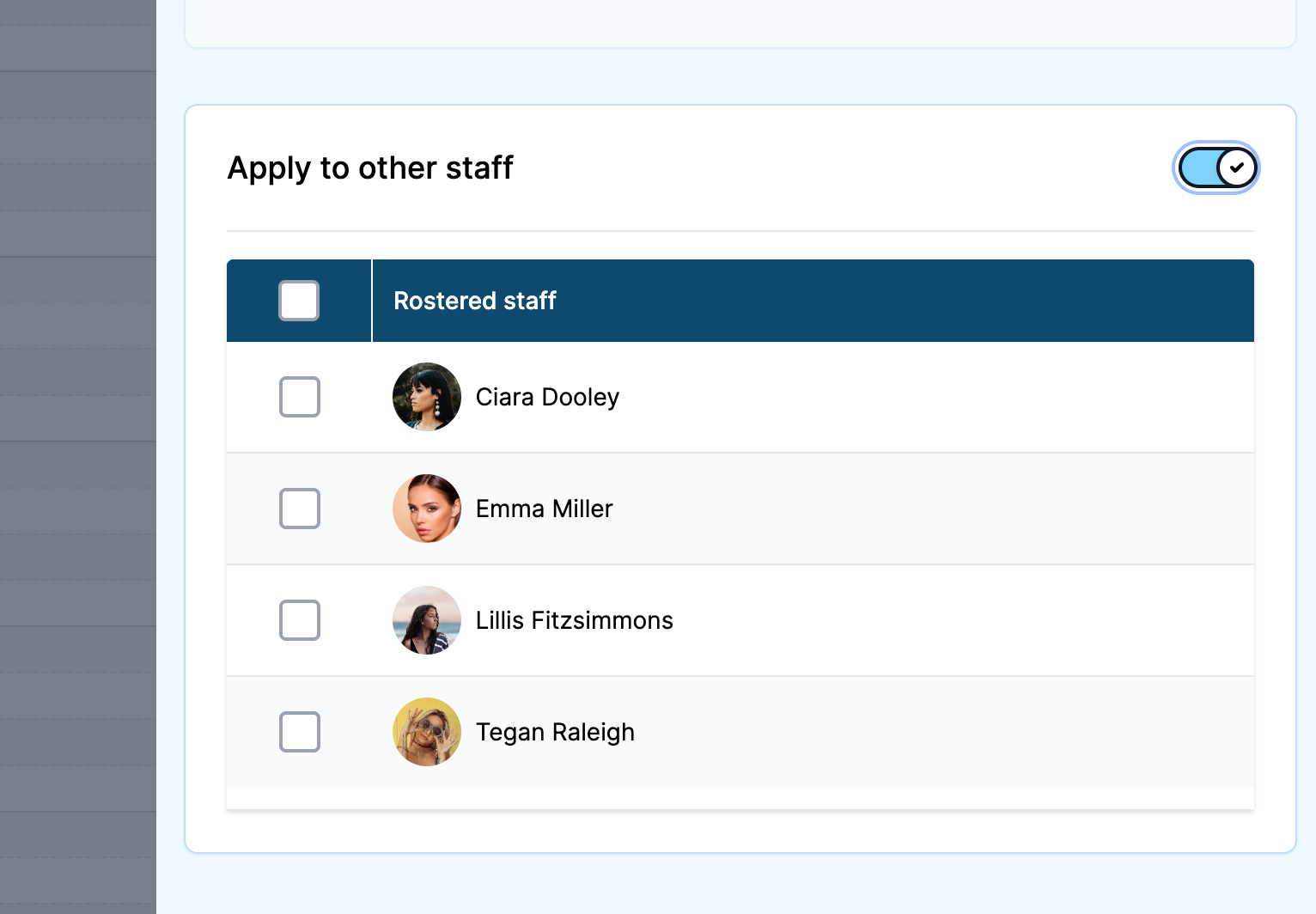Screen dimensions: 1316x914
Task: Click the name Ciara Dooley
Action: 547,397
